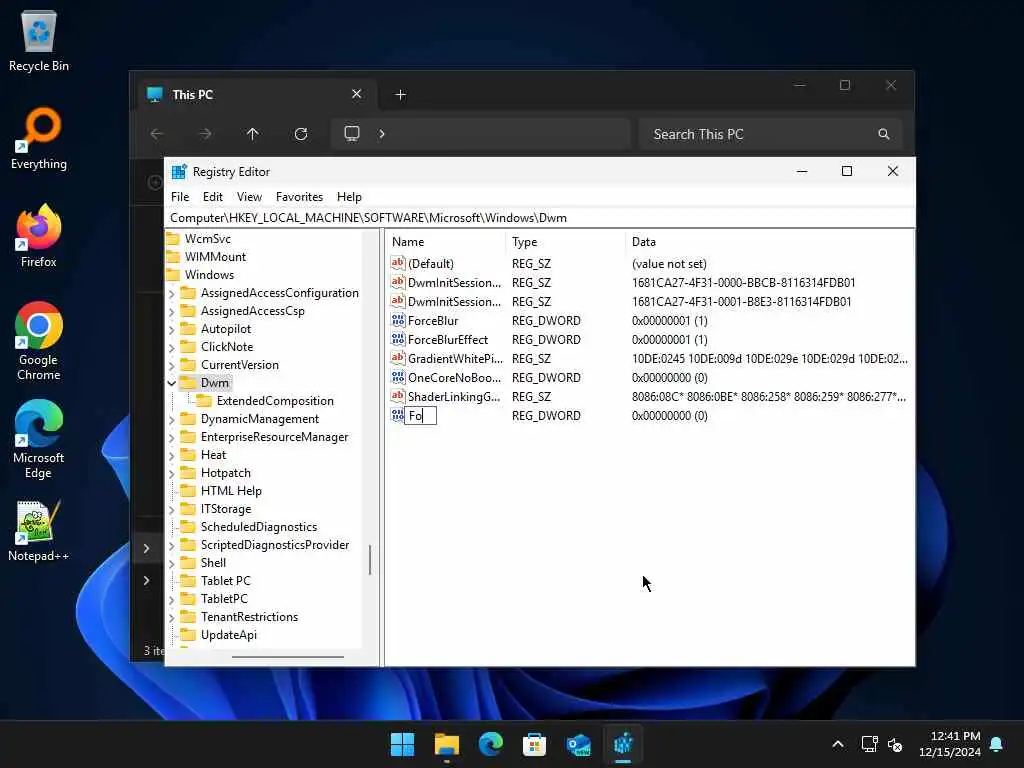Screen dimensions: 1024x768
Task: Expand the TenantRestrictions key
Action: [x=172, y=617]
